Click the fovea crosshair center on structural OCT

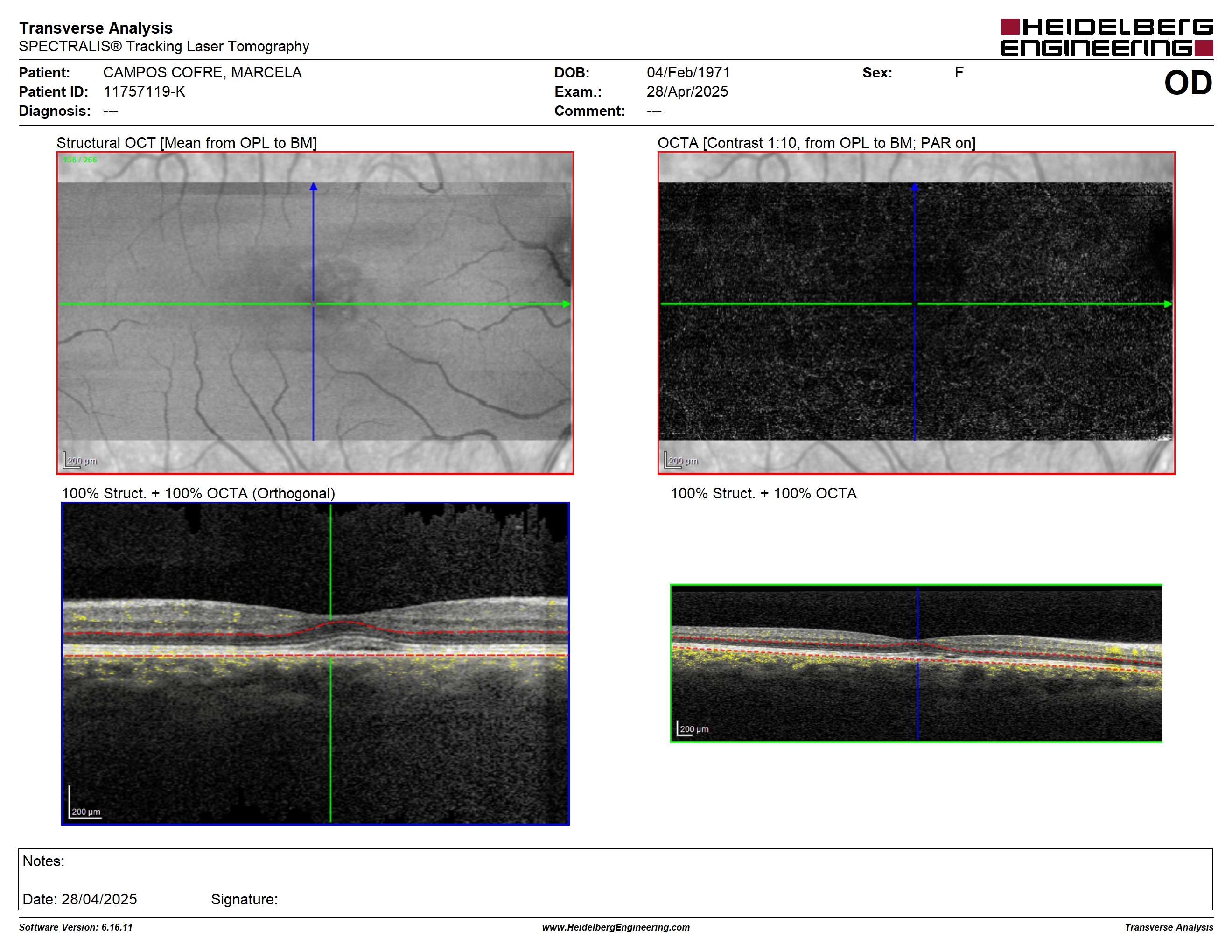314,304
